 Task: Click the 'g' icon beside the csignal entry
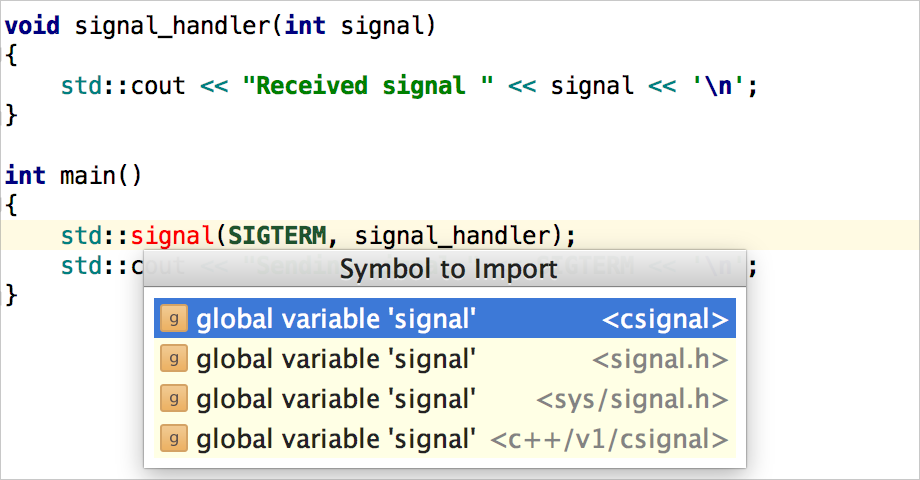click(x=174, y=319)
